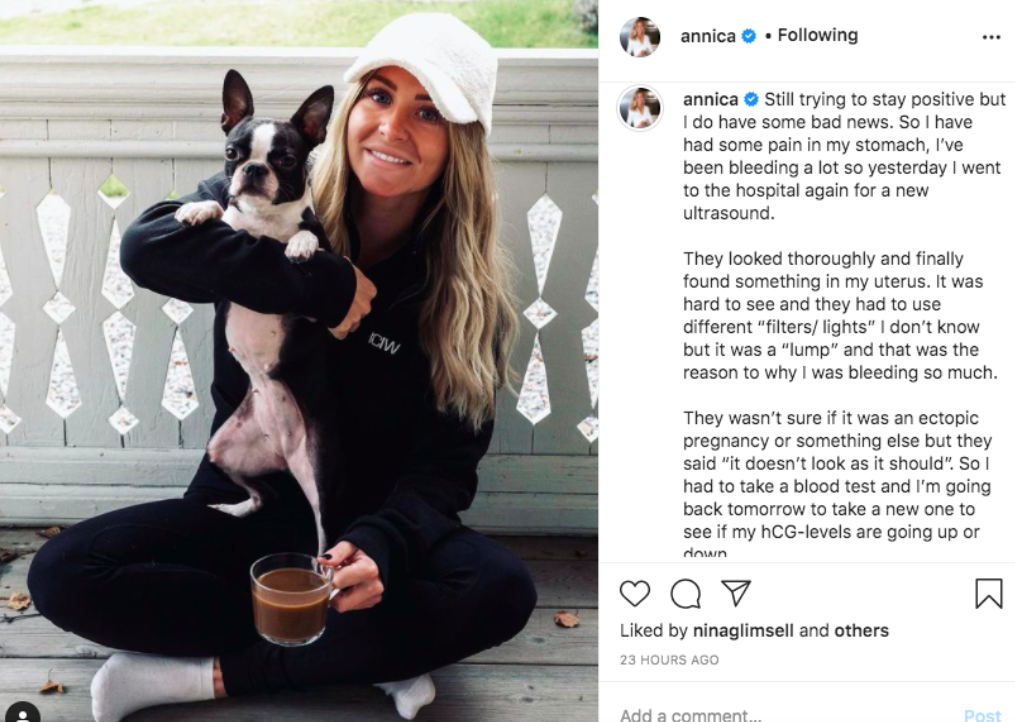Click the photo of woman with dog
Screen dimensions: 1015x722
[x=299, y=361]
